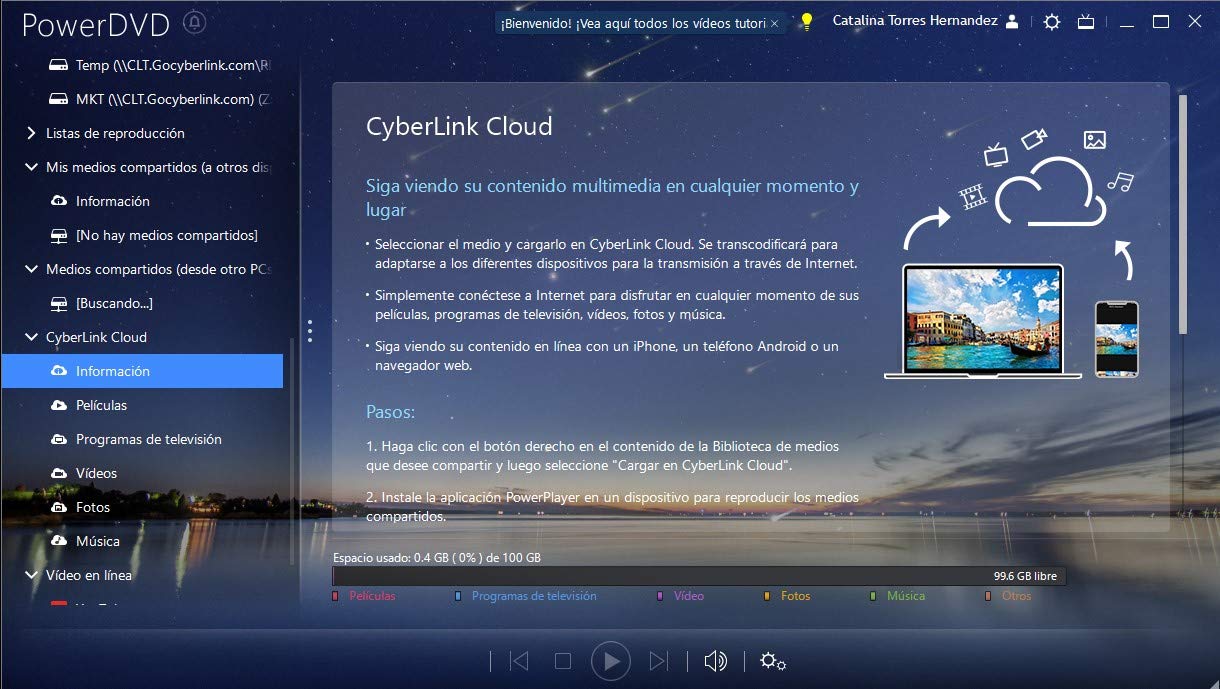The image size is (1220, 689).
Task: Skip to previous track
Action: pos(518,661)
